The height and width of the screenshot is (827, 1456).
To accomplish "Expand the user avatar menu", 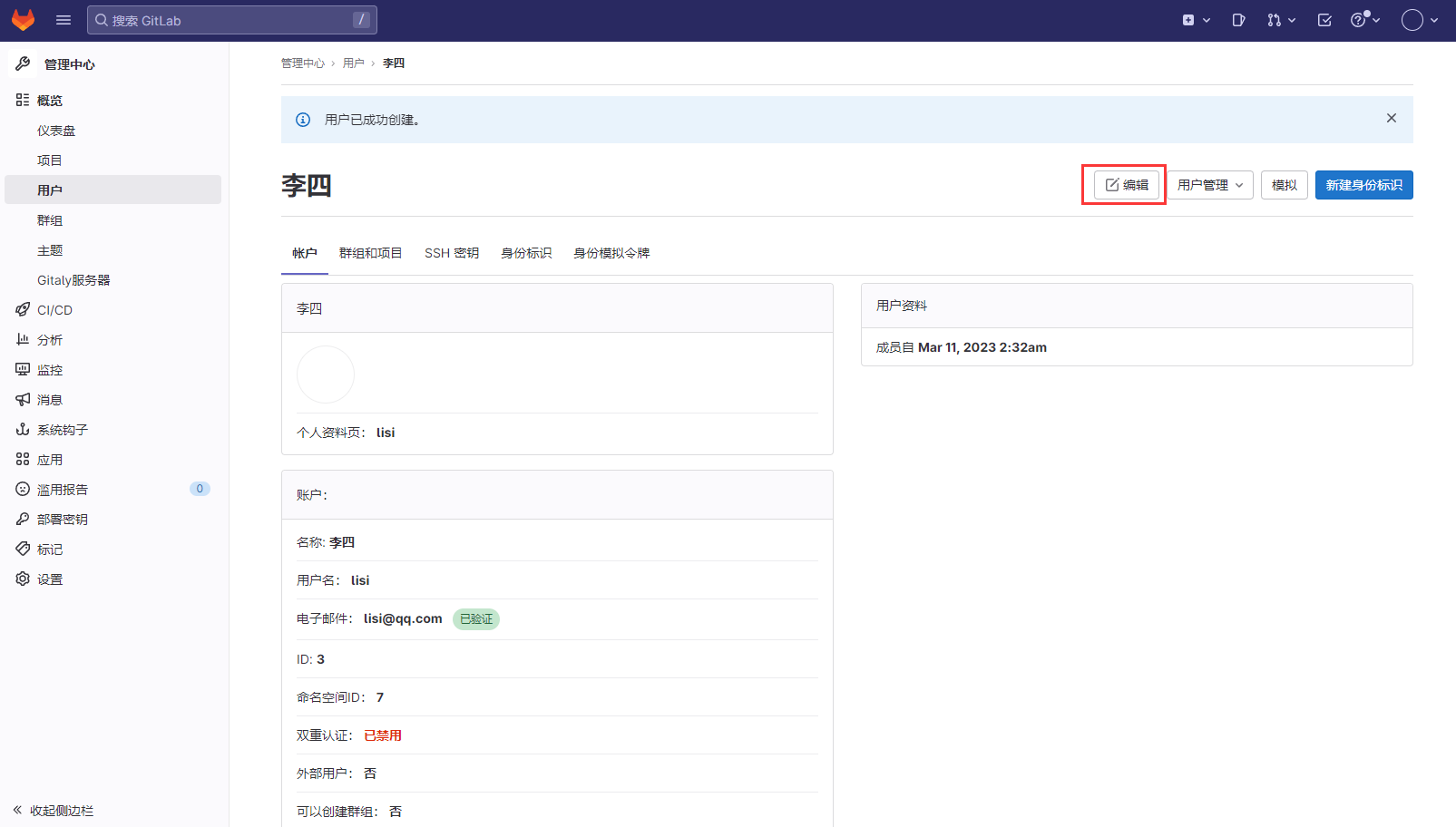I will [1420, 20].
